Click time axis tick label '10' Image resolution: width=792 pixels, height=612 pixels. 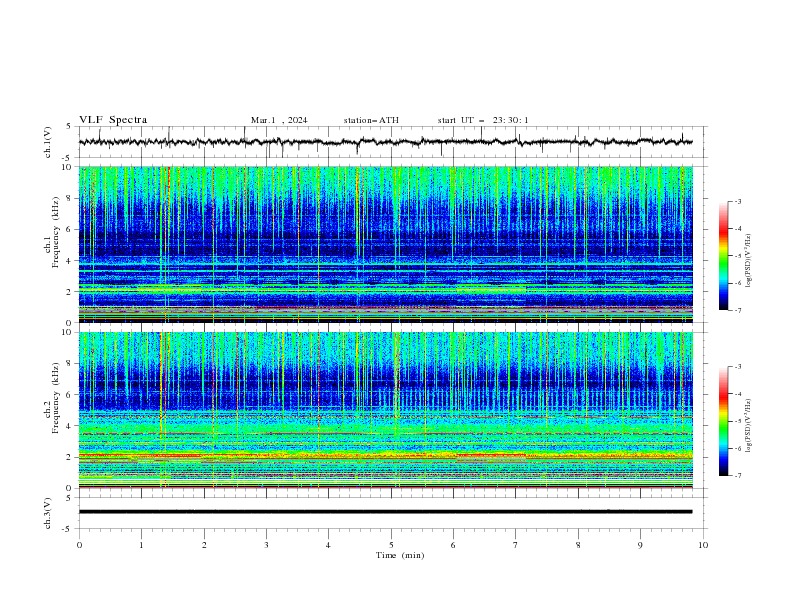(x=703, y=545)
